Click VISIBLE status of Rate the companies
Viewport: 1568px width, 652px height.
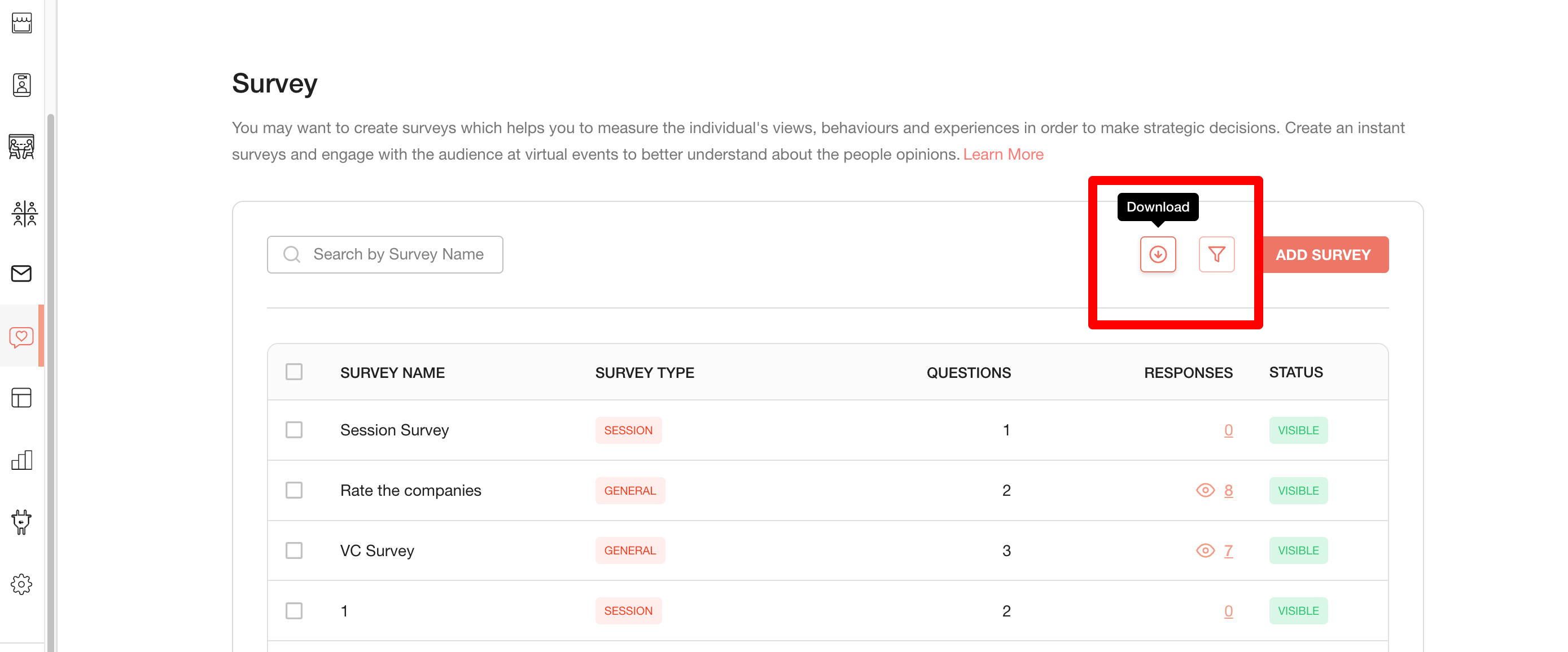pos(1298,490)
